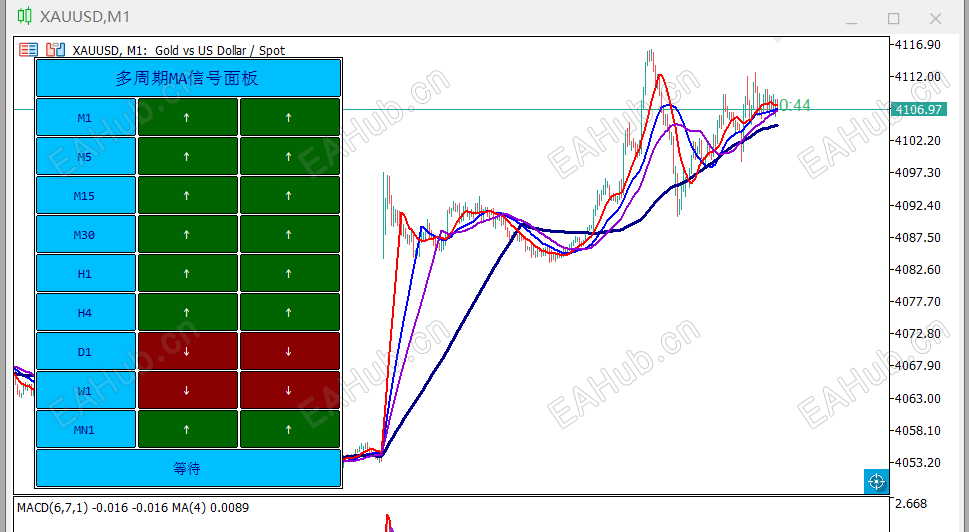Click the second up-arrow cell in M1 row

[289, 117]
